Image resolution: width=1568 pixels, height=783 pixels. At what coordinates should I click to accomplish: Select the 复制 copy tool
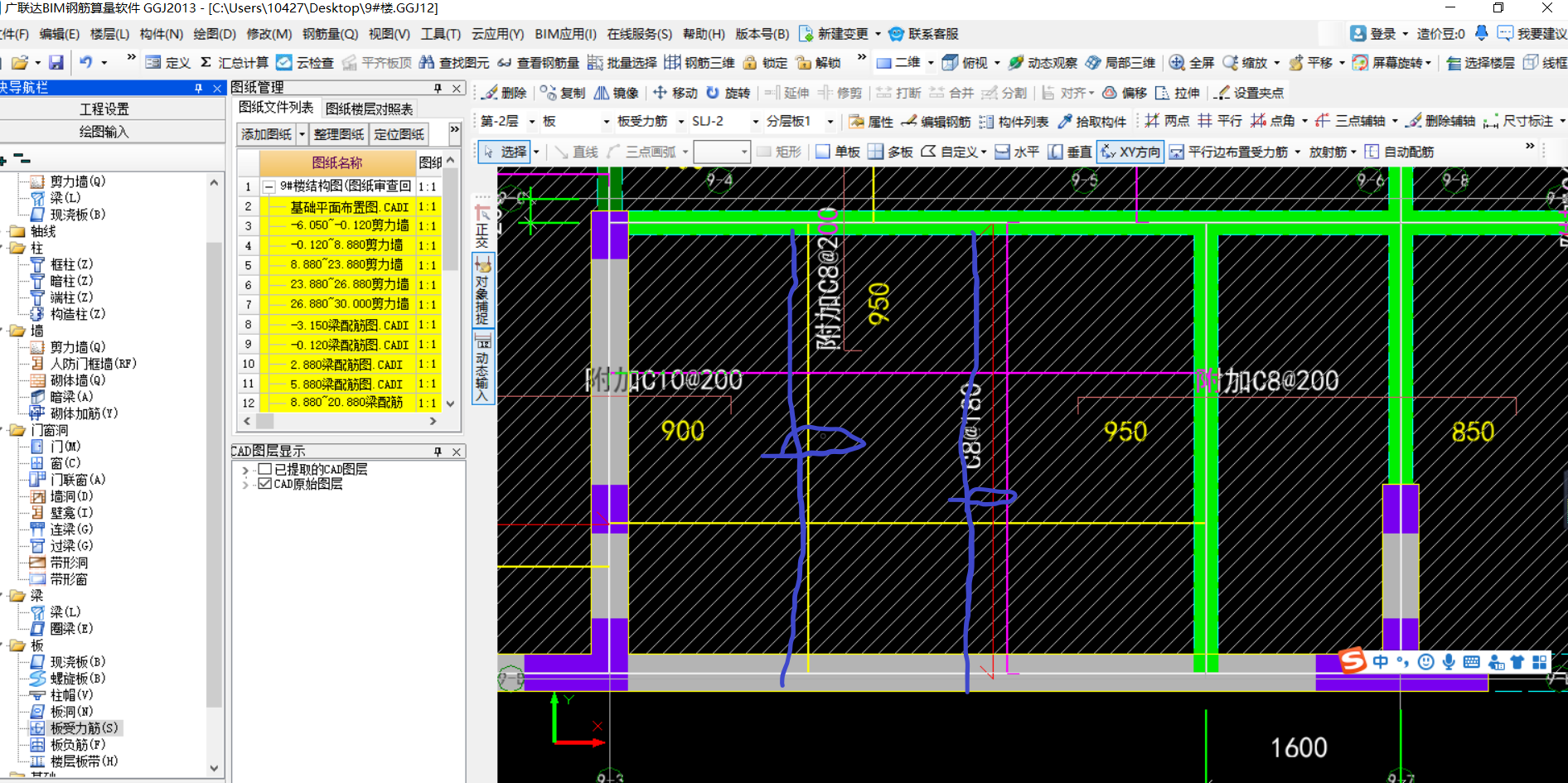(x=562, y=93)
